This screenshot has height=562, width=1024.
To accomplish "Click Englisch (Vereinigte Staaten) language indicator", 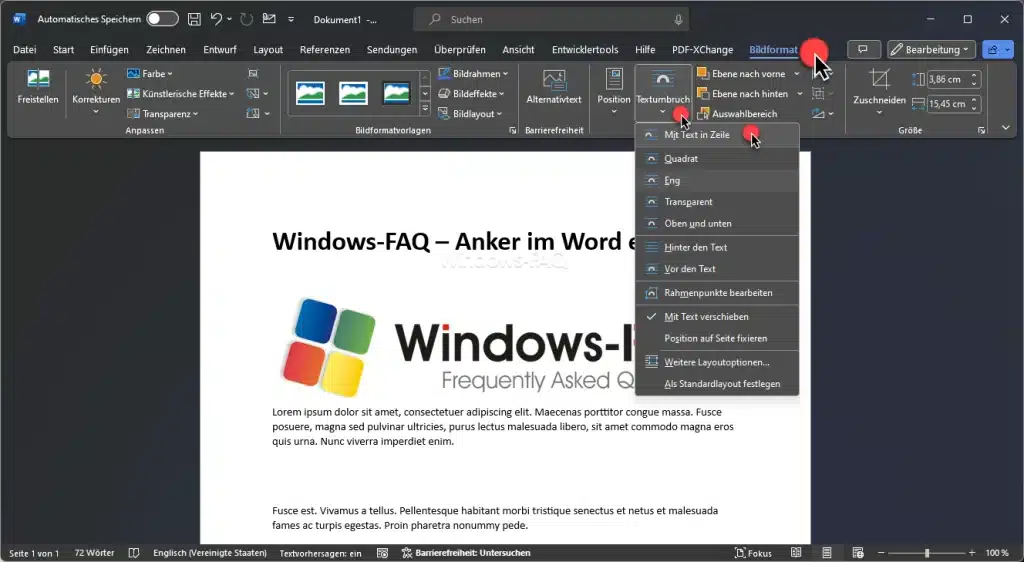I will point(210,553).
